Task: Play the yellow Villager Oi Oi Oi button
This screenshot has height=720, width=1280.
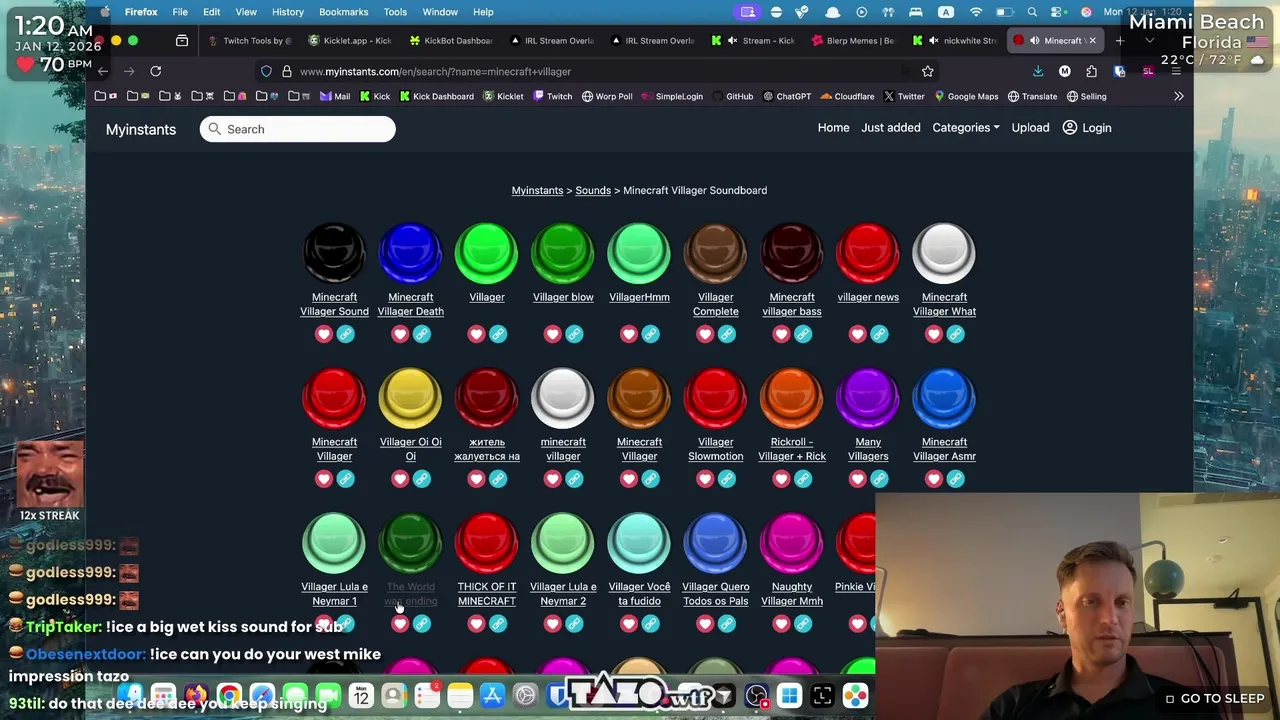Action: tap(410, 399)
